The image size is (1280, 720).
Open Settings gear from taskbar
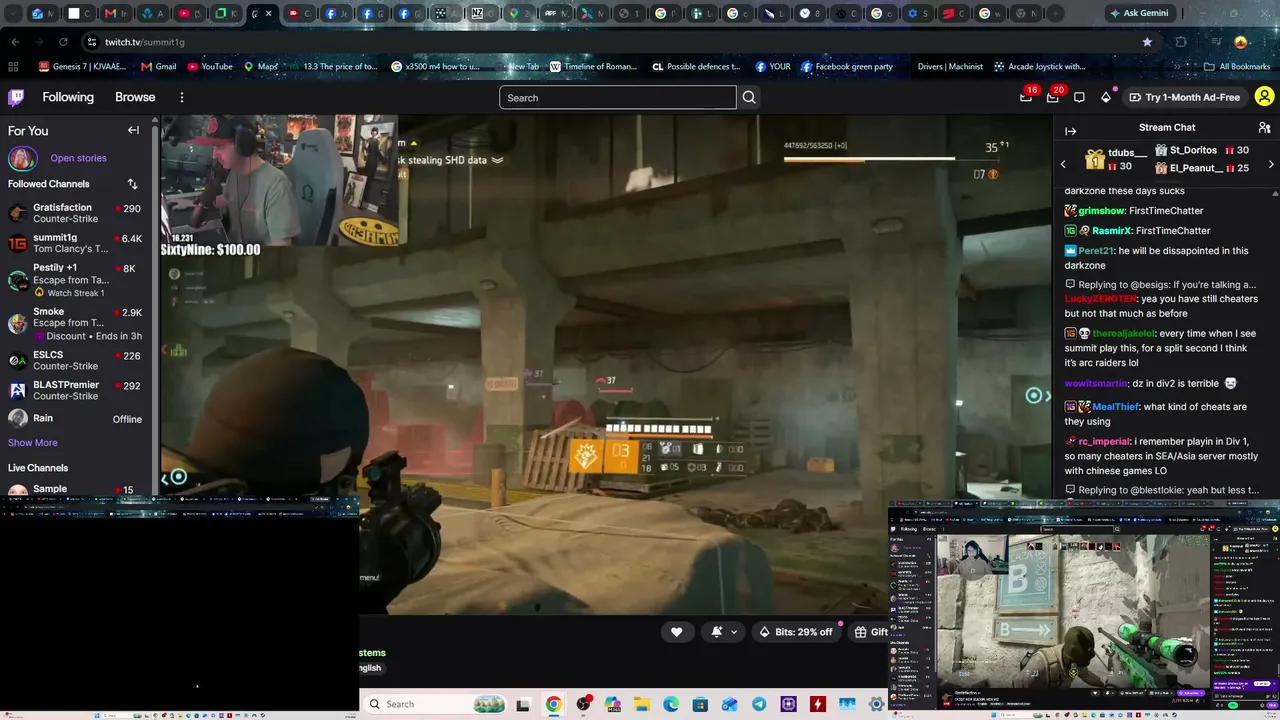(x=877, y=704)
